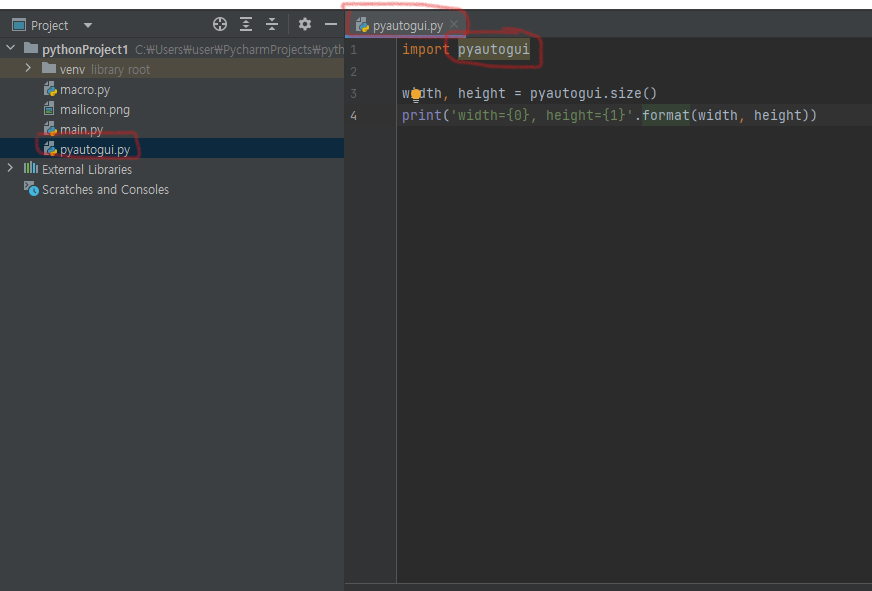This screenshot has width=872, height=591.
Task: Click the Project view window icon
Action: click(19, 25)
